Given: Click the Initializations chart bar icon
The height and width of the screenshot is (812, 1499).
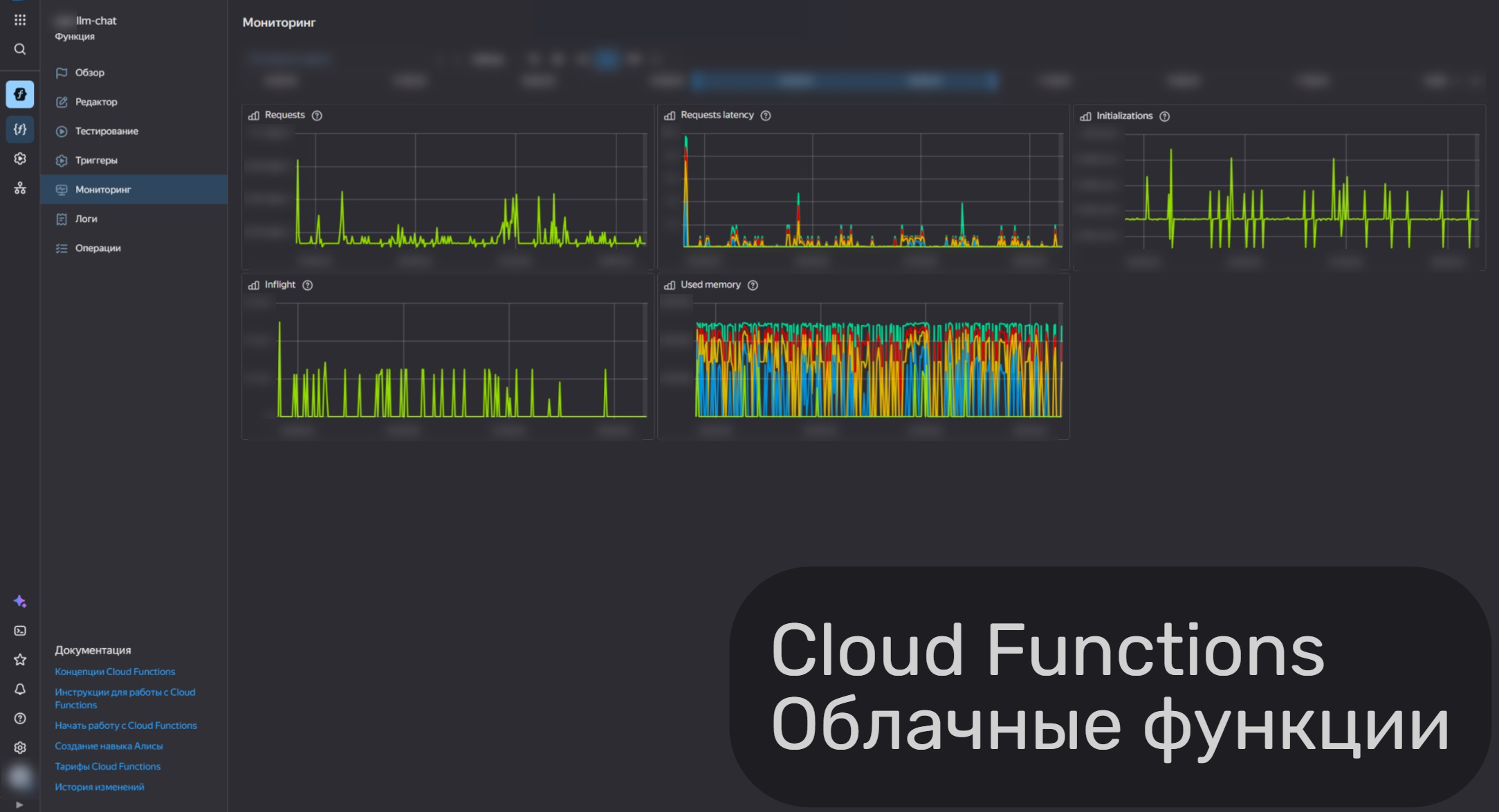Looking at the screenshot, I should click(1085, 116).
